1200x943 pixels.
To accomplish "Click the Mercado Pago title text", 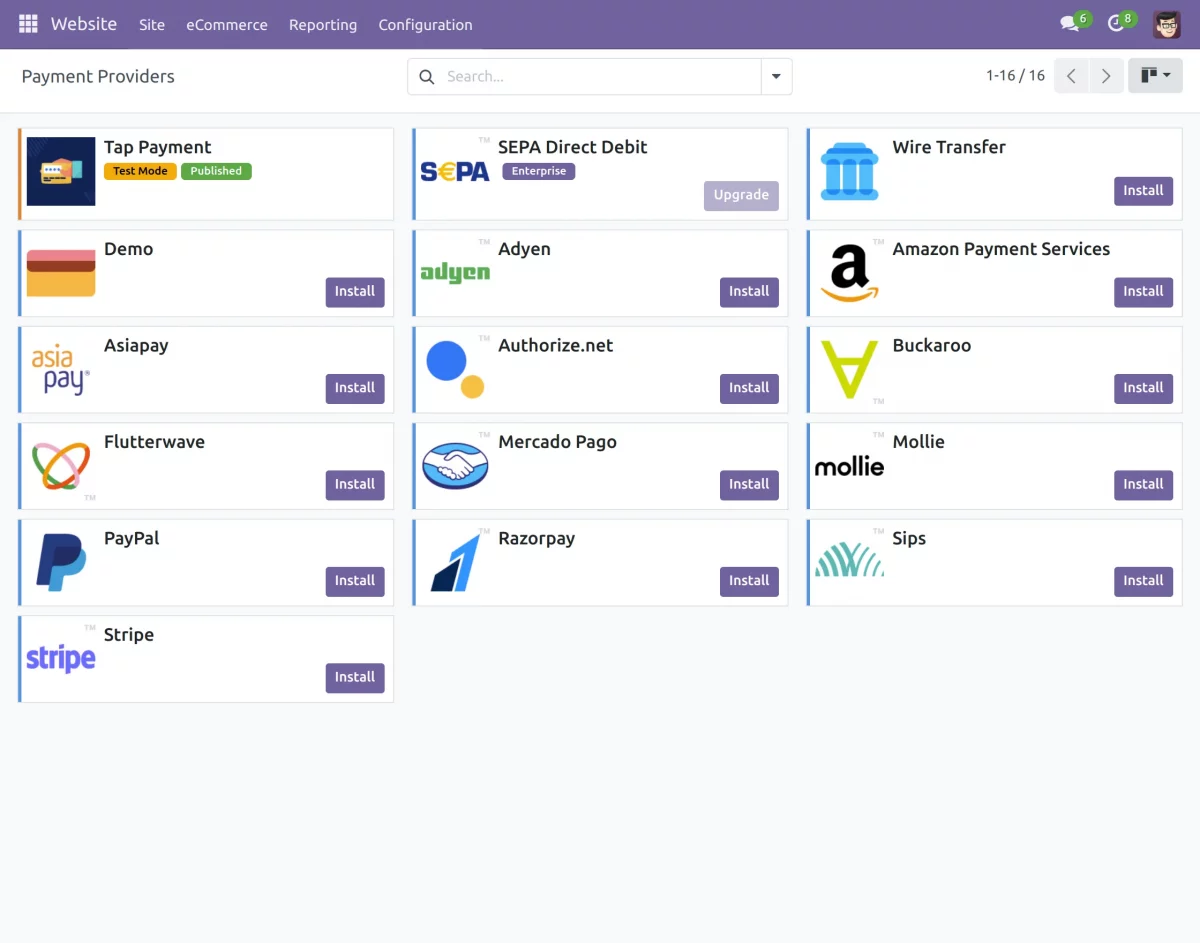I will point(557,442).
